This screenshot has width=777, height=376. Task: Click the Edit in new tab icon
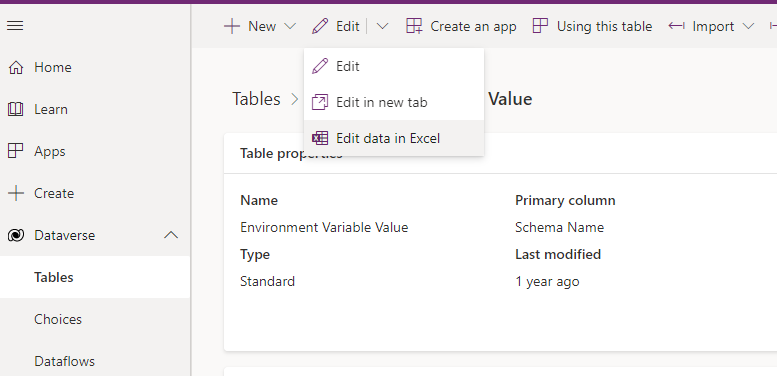(320, 103)
